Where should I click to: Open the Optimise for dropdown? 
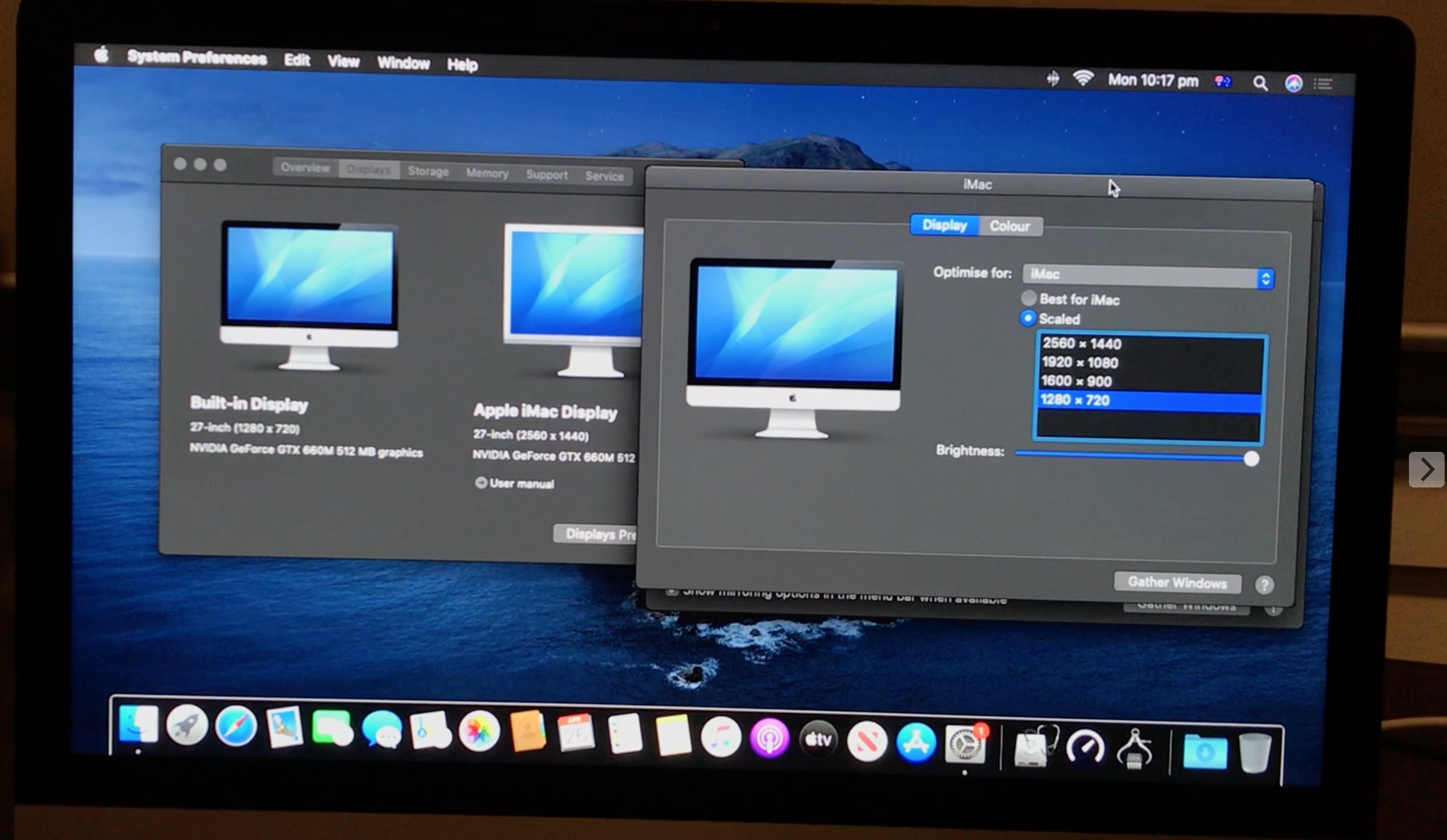(1148, 276)
